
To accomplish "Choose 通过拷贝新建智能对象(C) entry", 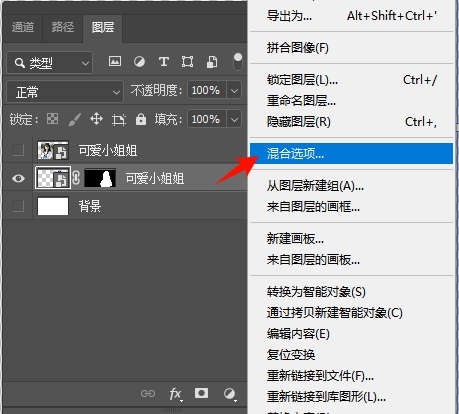I will (x=351, y=313).
